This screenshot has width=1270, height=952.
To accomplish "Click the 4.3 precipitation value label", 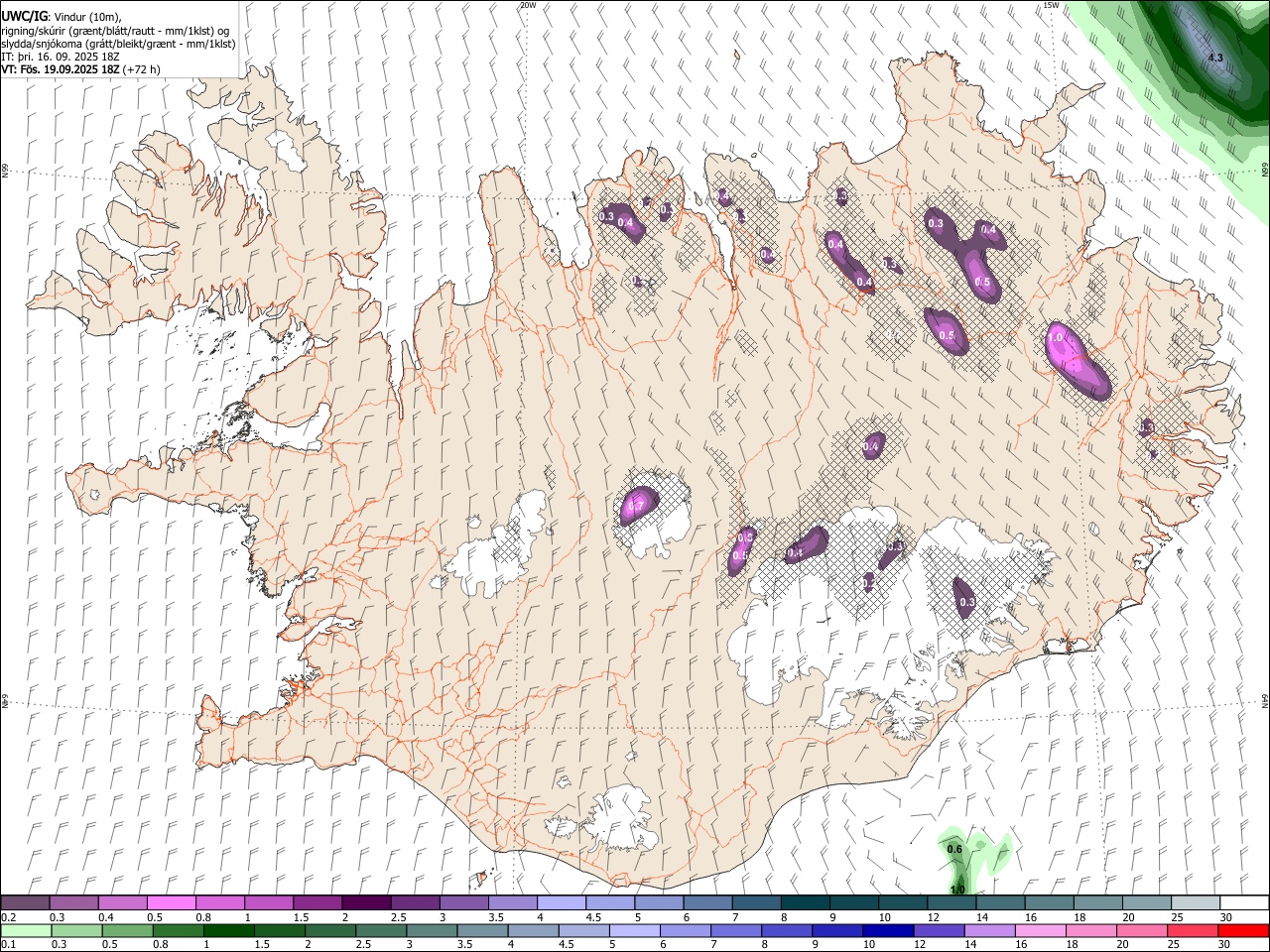I will coord(1215,59).
